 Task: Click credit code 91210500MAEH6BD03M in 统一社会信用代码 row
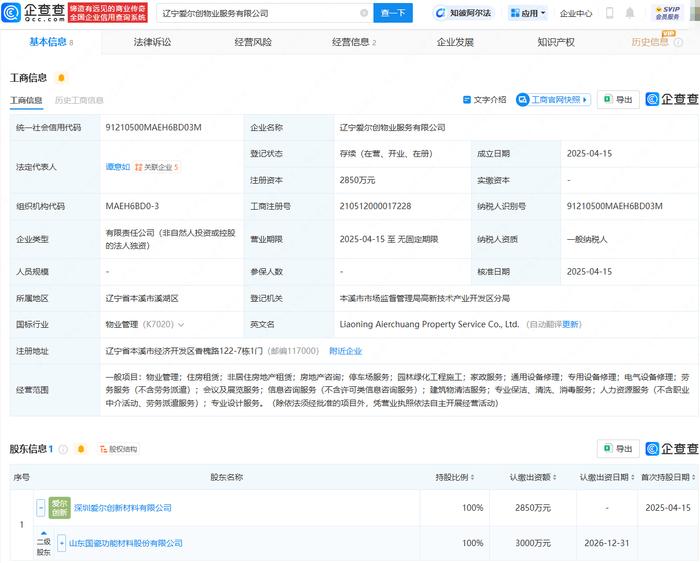tap(154, 127)
